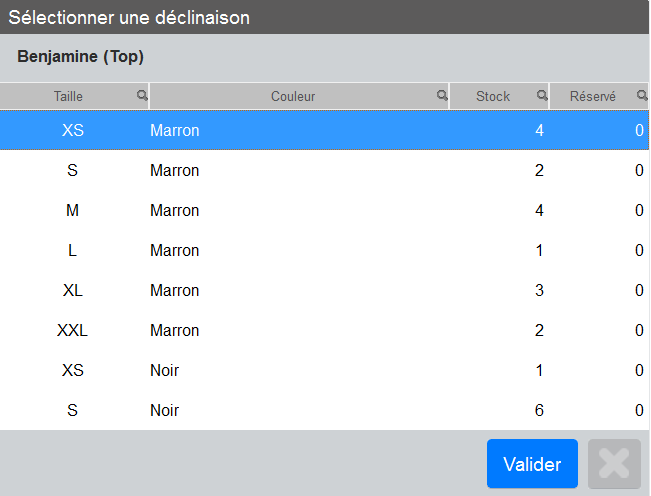Click the Réservé column header label
Image resolution: width=651 pixels, height=496 pixels.
point(592,96)
